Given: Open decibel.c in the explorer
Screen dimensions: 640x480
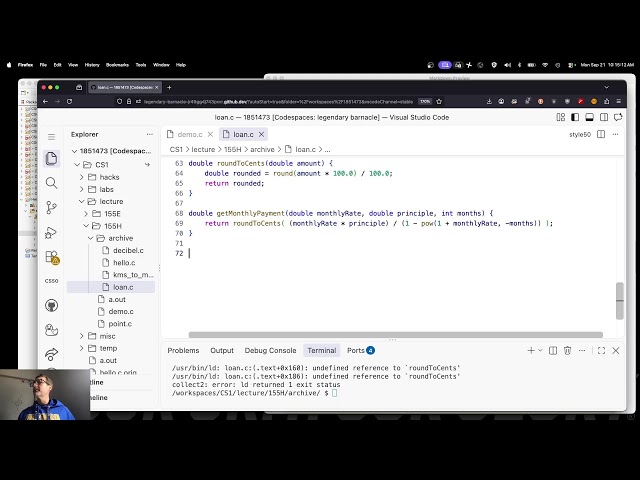Looking at the screenshot, I should tap(128, 251).
